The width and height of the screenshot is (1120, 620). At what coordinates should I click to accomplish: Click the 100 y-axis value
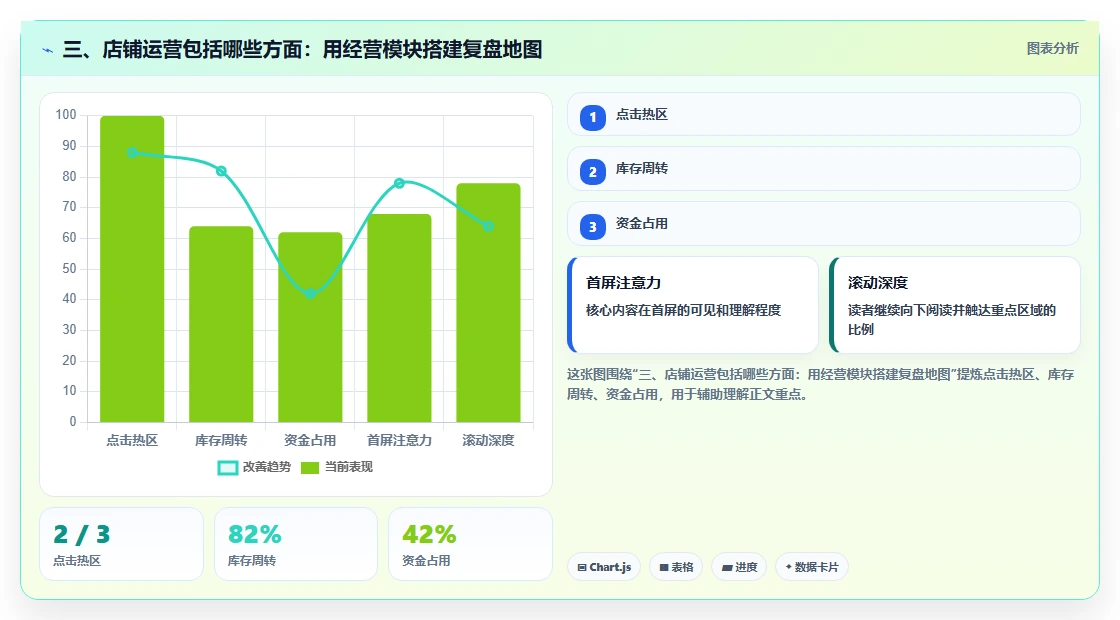66,114
